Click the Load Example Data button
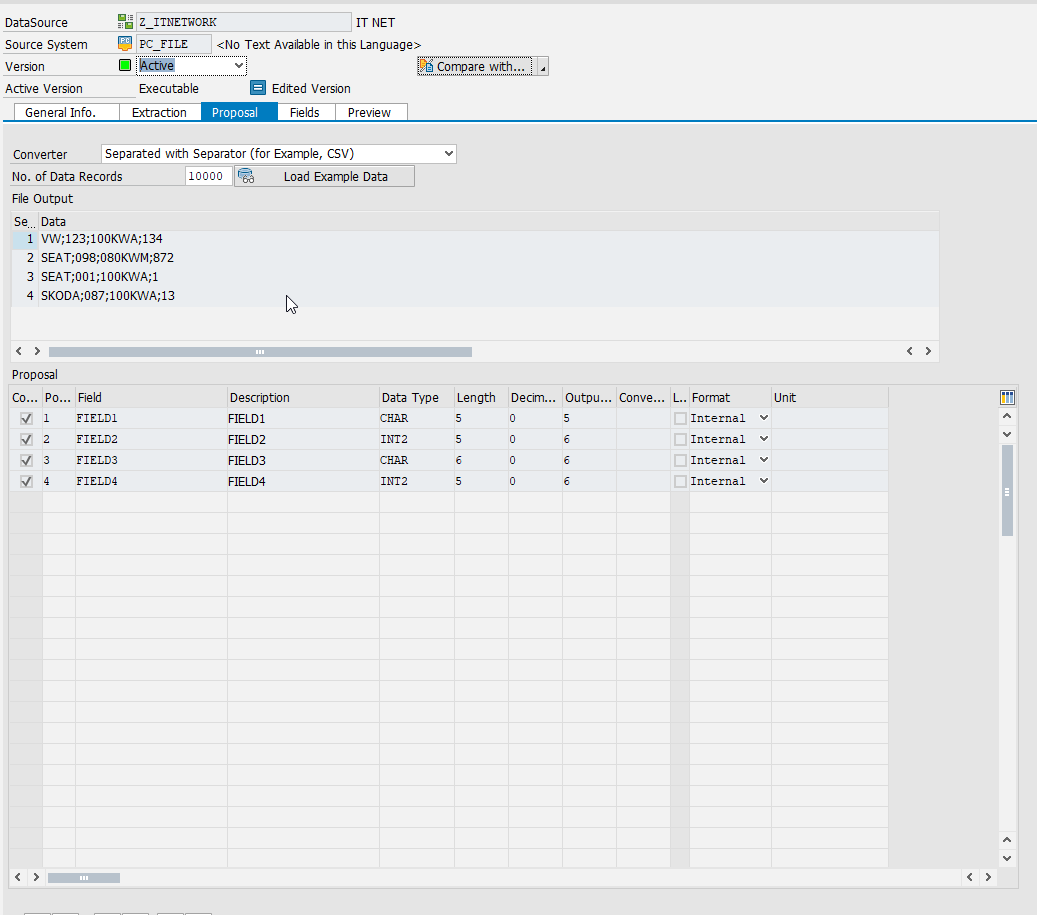The image size is (1037, 915). 324,177
